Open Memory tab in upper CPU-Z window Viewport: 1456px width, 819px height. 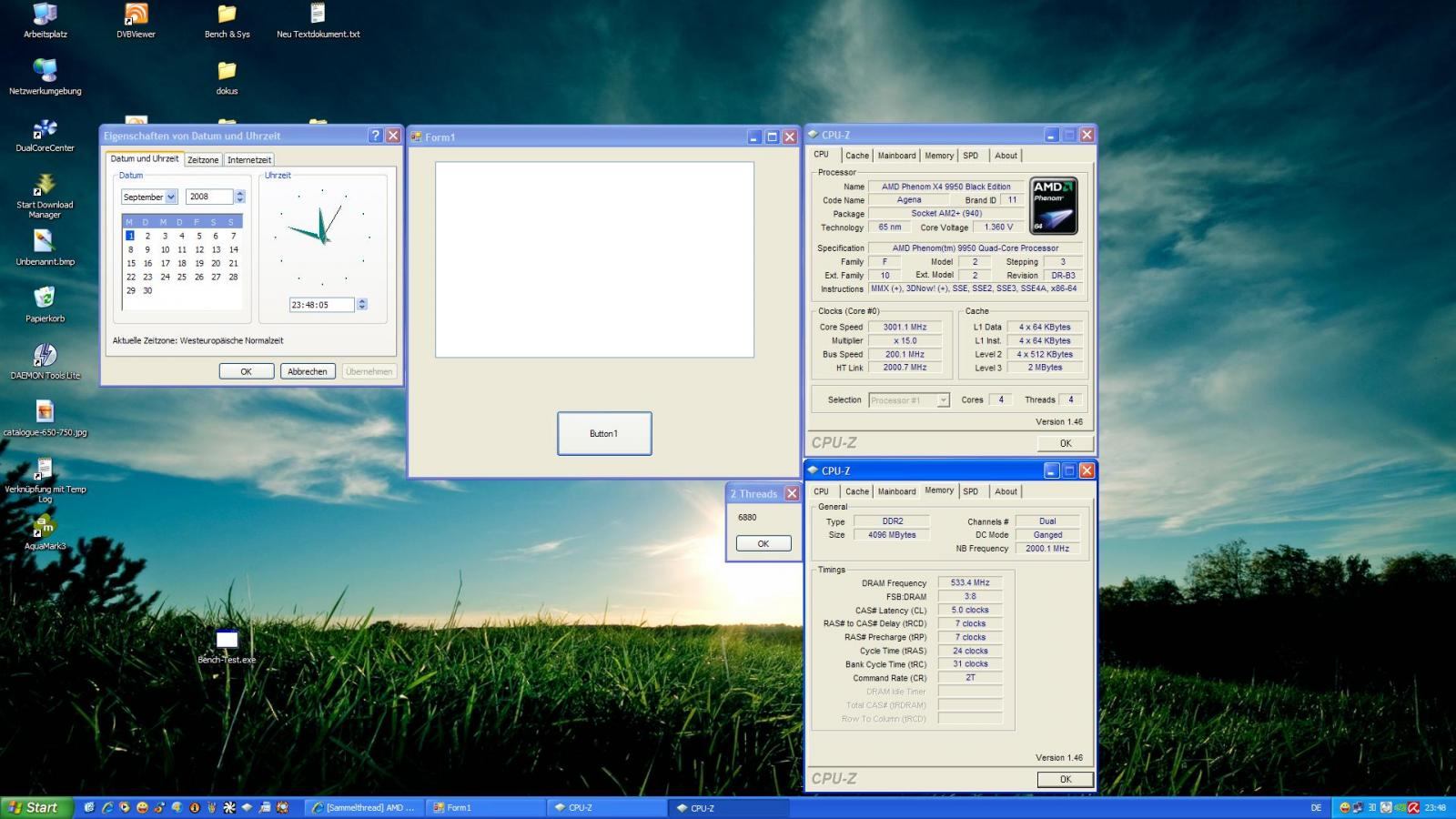939,156
